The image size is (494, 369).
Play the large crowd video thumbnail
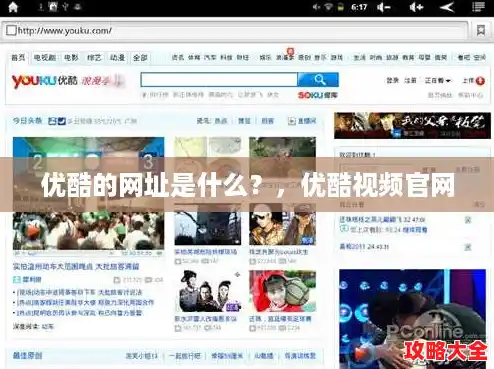(x=88, y=193)
